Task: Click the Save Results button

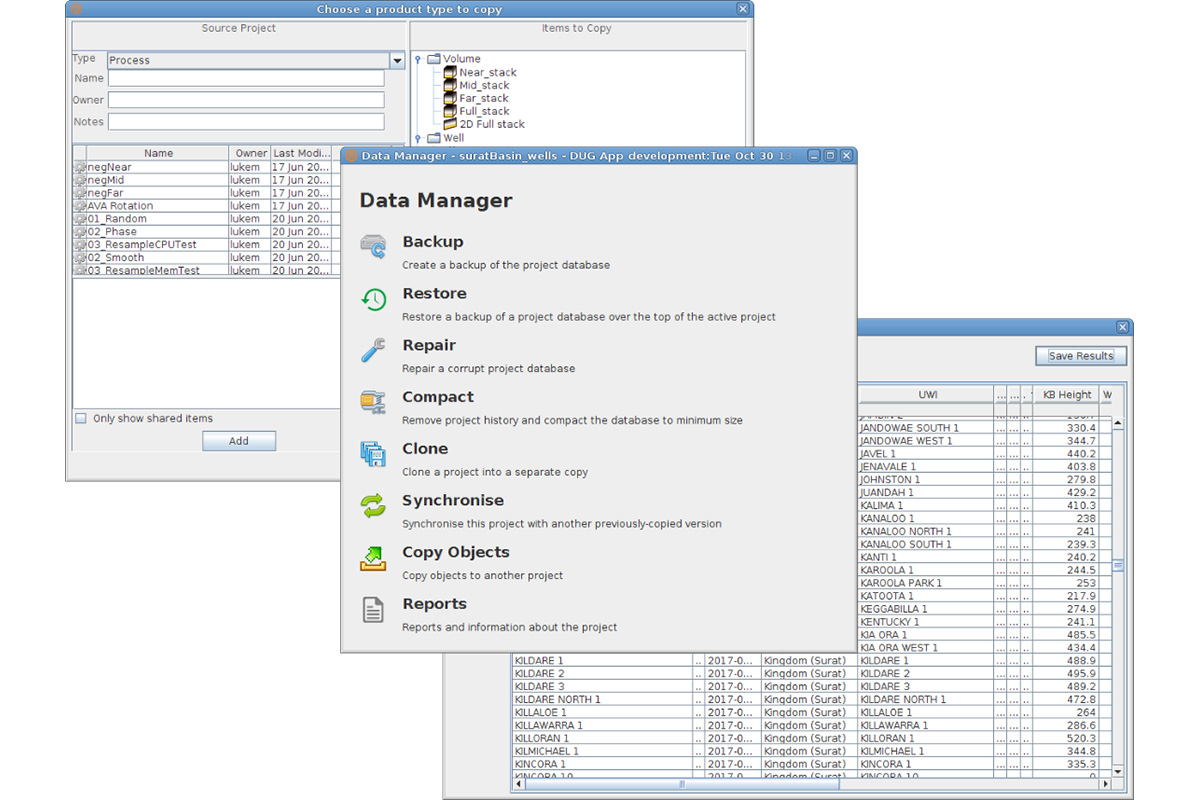Action: click(x=1080, y=356)
